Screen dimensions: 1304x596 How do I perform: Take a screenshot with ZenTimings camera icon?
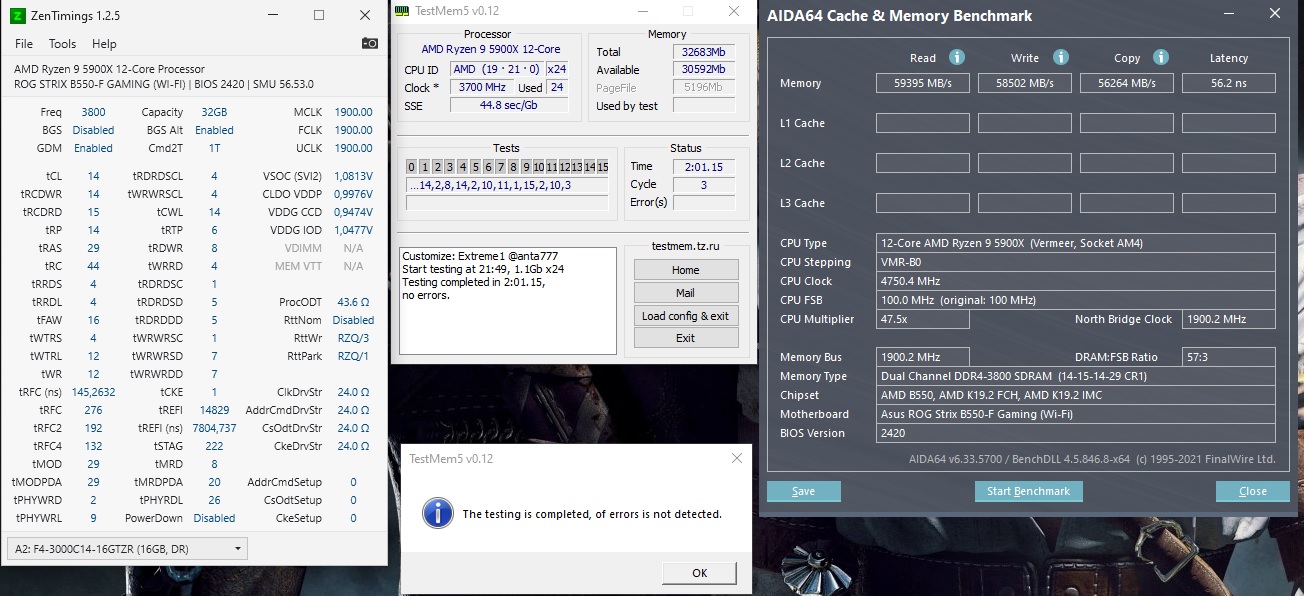369,43
